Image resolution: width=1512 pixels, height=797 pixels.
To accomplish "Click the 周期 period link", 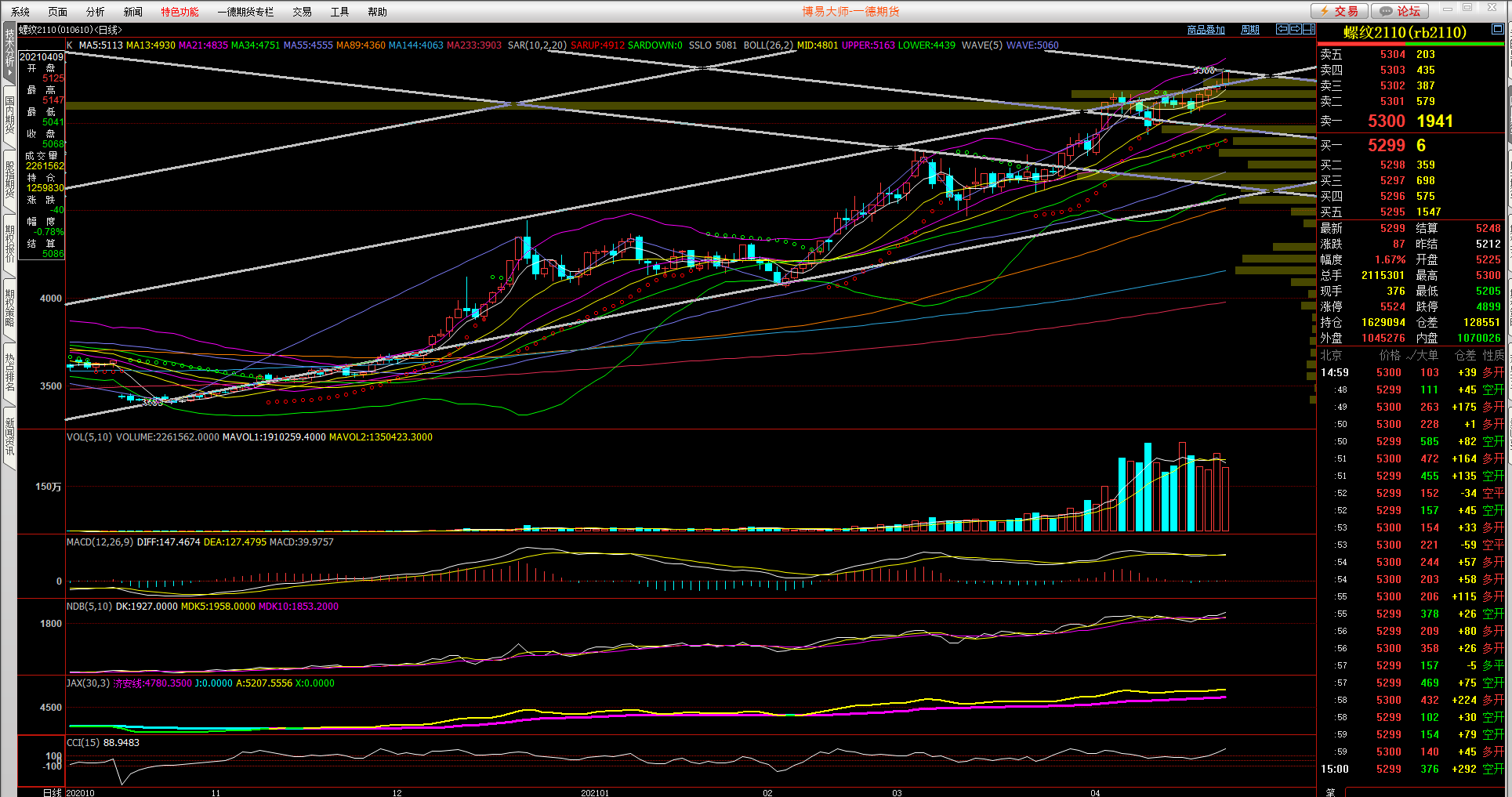I will pos(1250,30).
